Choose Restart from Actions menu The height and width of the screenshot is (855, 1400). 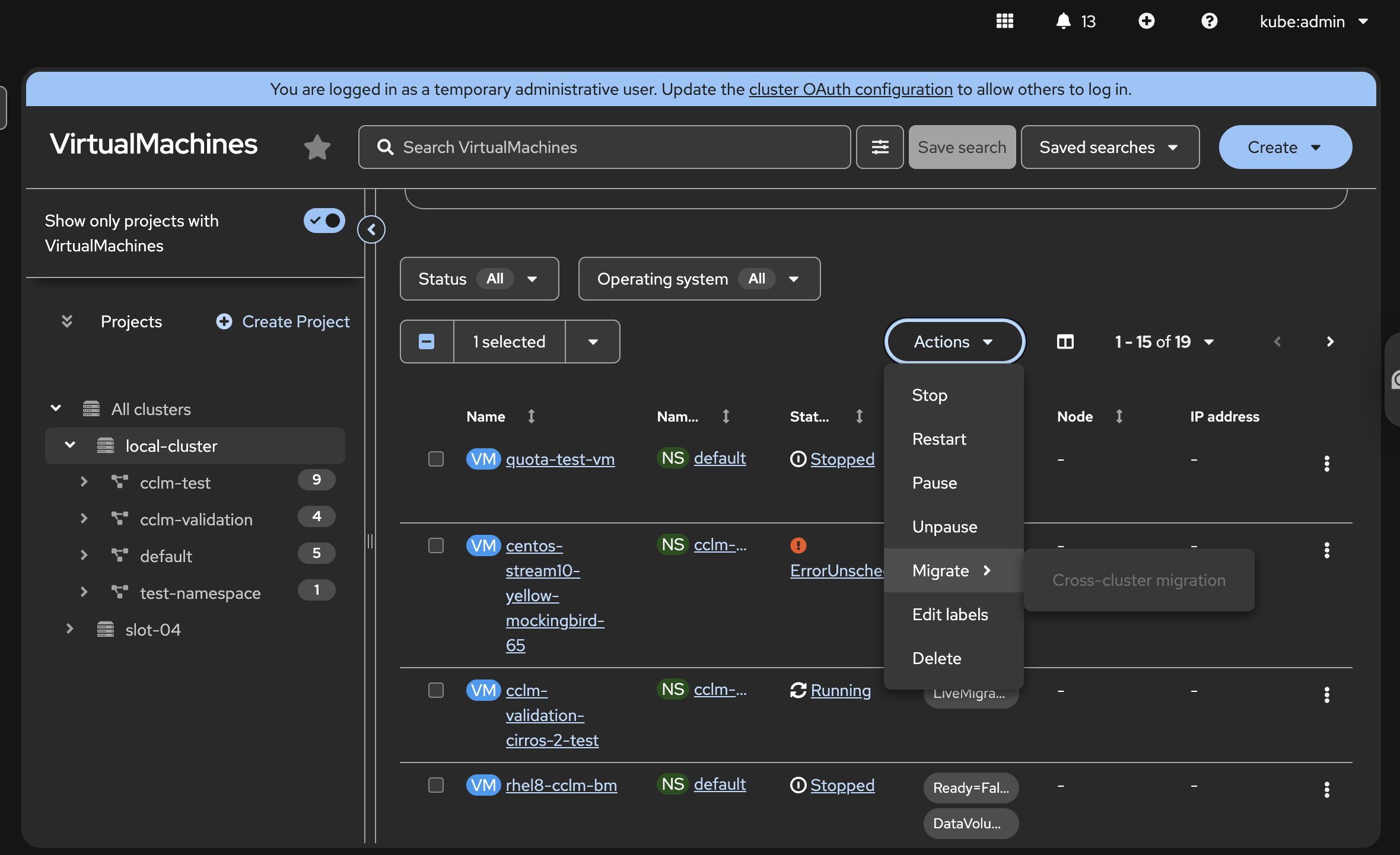[938, 439]
